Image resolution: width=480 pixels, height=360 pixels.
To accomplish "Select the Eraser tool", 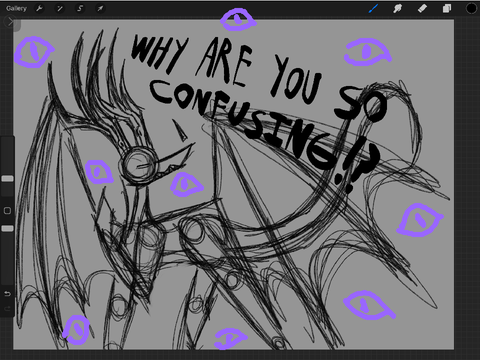I will coord(422,9).
